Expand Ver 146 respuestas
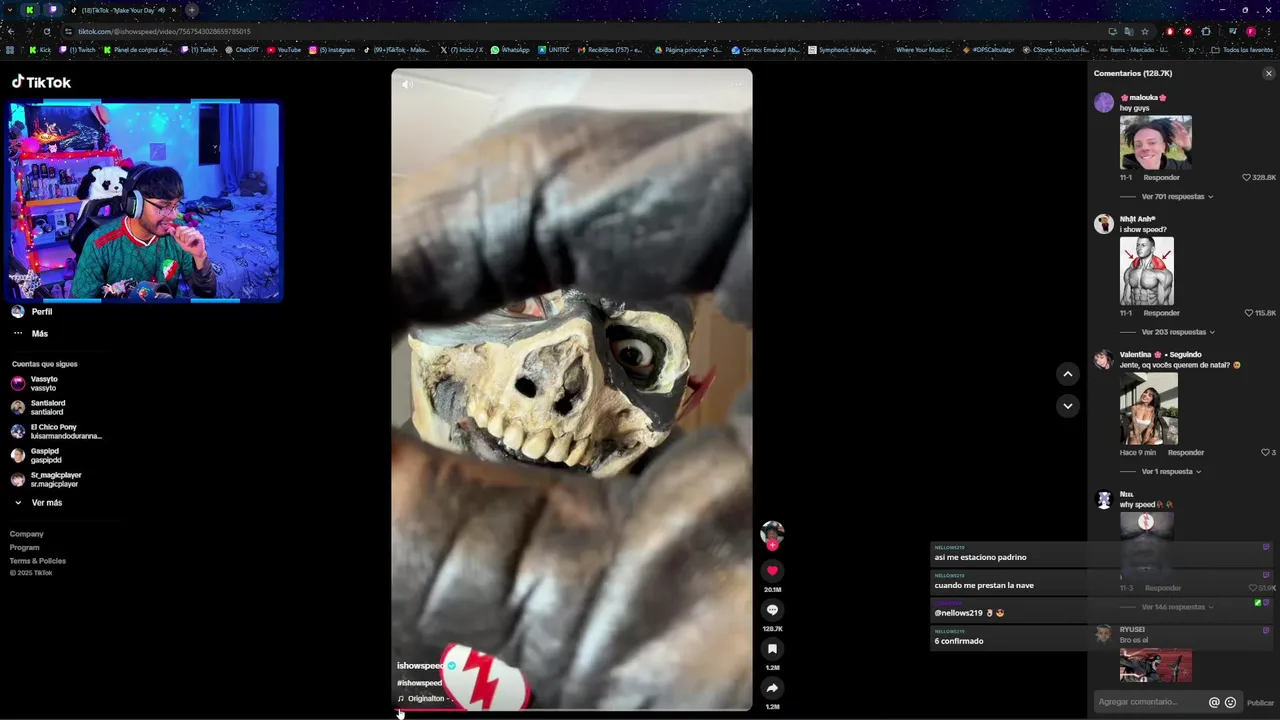This screenshot has height=720, width=1280. 1177,607
